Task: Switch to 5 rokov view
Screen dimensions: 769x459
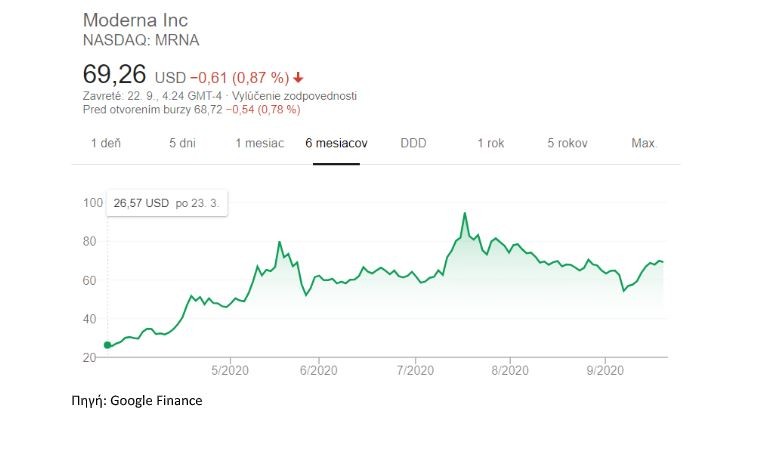Action: click(567, 143)
